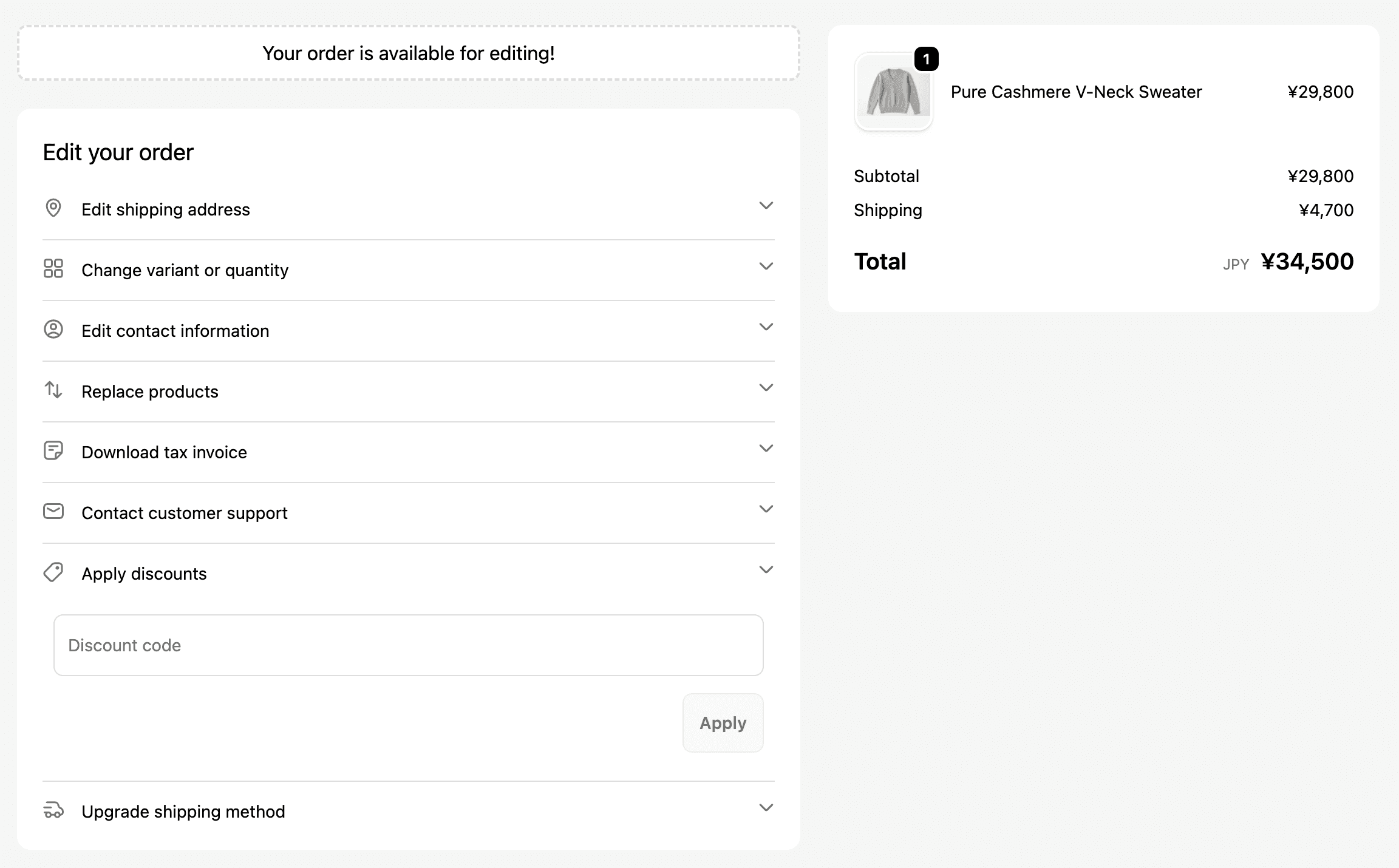Click the JPY currency label
Viewport: 1399px width, 868px height.
point(1236,264)
